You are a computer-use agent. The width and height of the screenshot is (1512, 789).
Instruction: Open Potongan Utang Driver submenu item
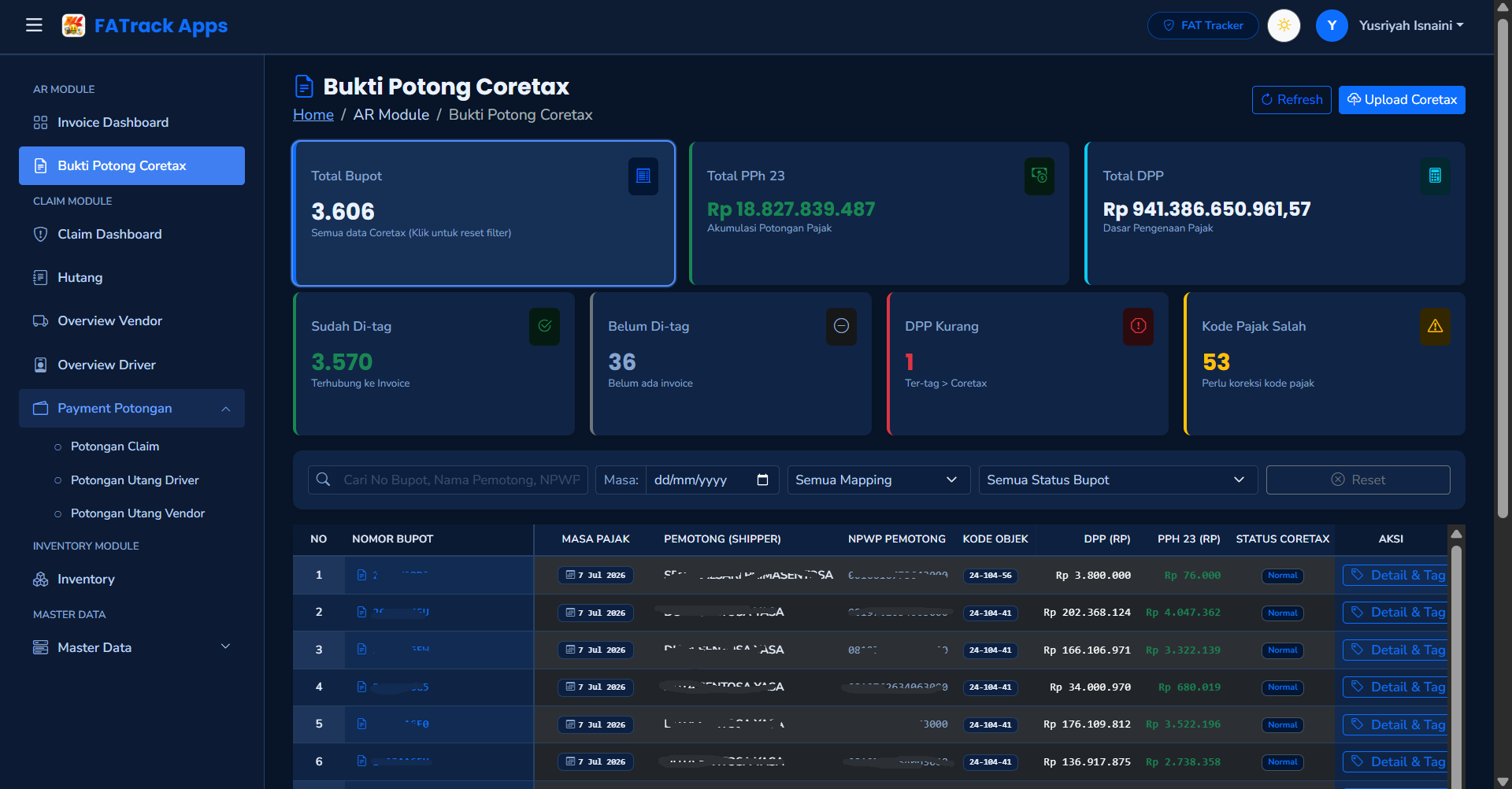click(x=135, y=480)
